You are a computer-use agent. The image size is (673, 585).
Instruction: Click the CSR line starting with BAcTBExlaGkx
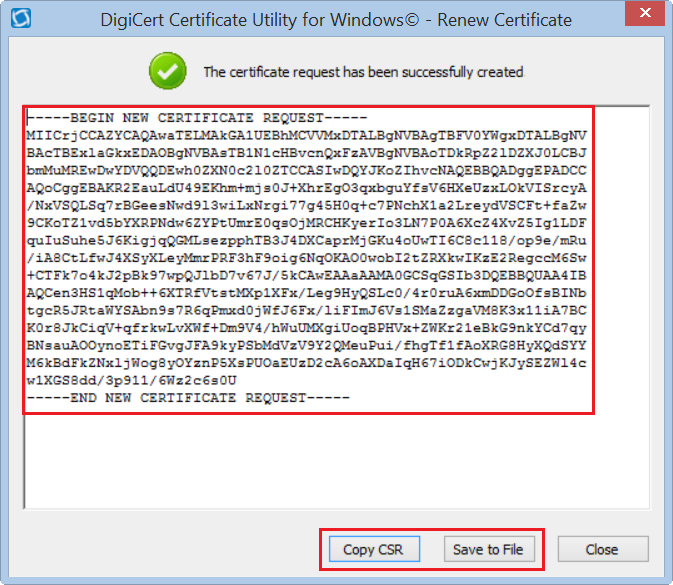(307, 149)
